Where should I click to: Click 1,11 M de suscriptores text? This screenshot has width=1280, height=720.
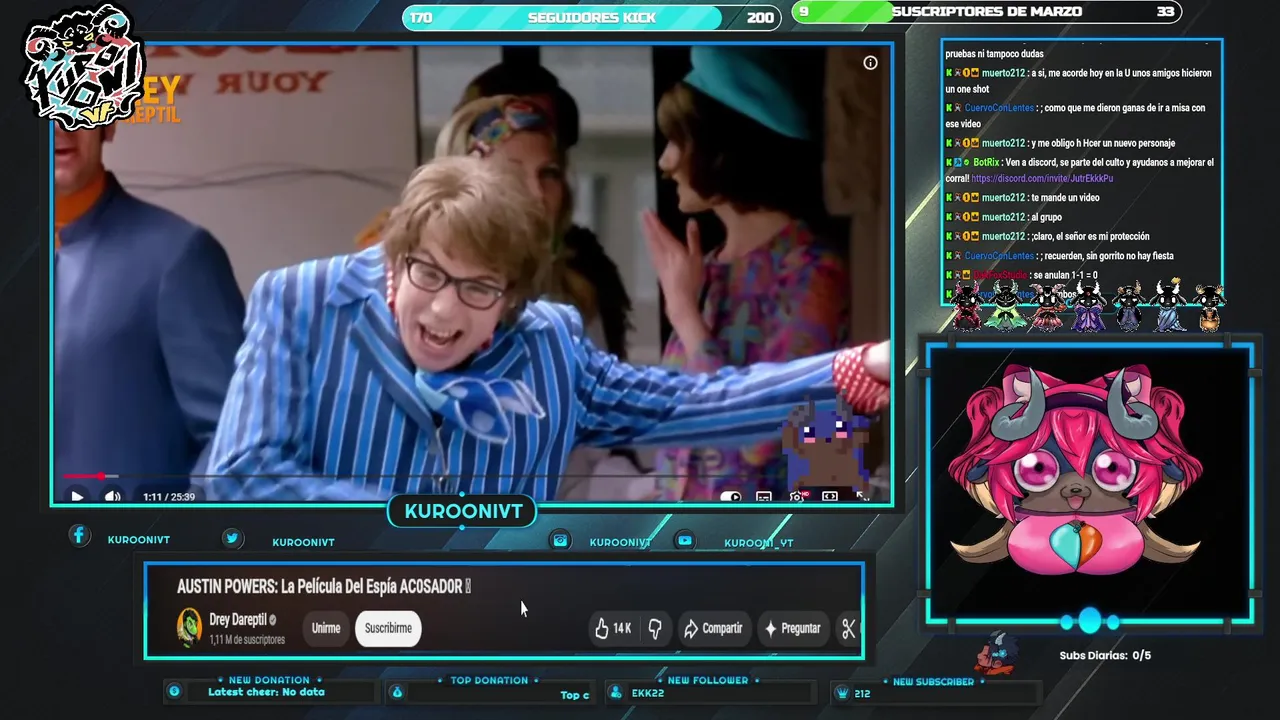tap(247, 640)
